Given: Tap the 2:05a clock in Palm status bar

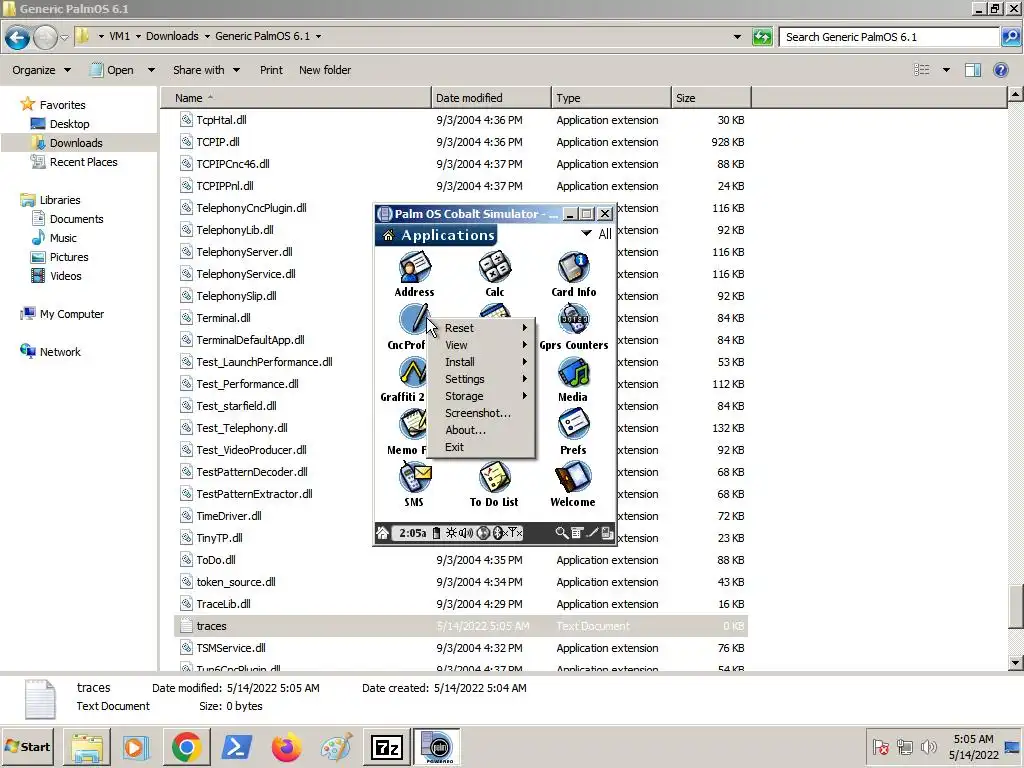Looking at the screenshot, I should click(x=412, y=533).
